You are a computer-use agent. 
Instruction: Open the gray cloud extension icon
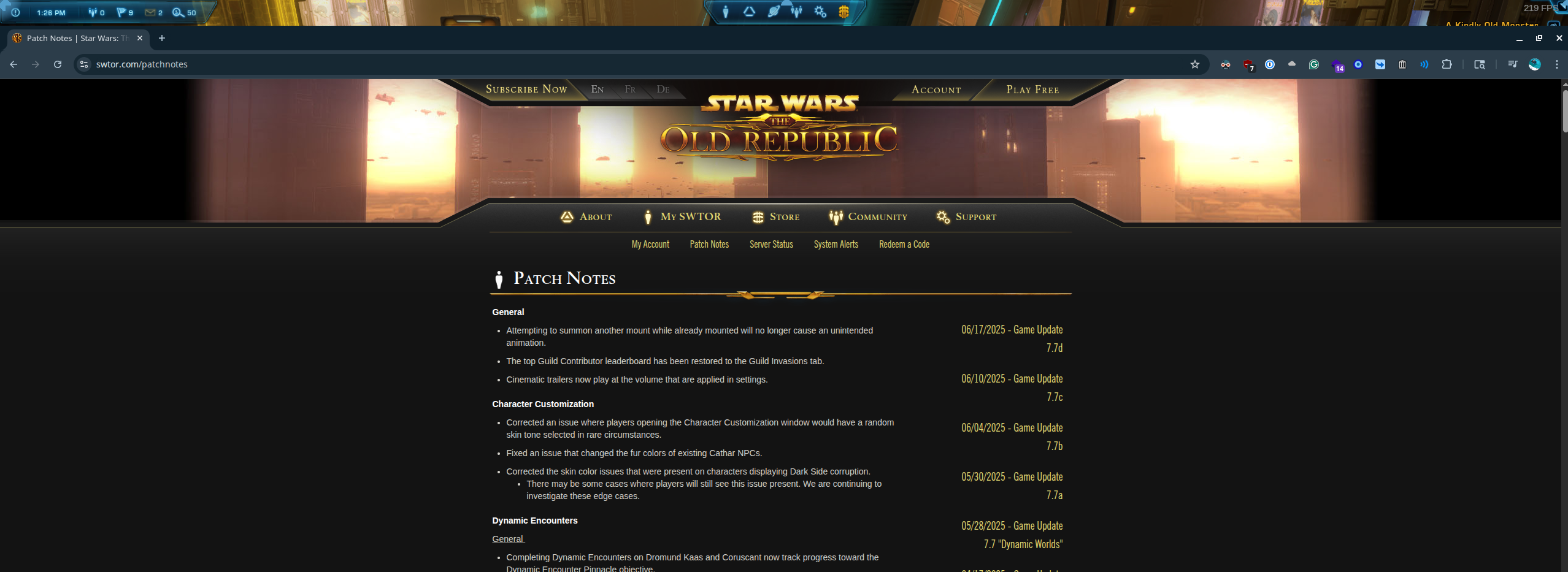pos(1292,64)
